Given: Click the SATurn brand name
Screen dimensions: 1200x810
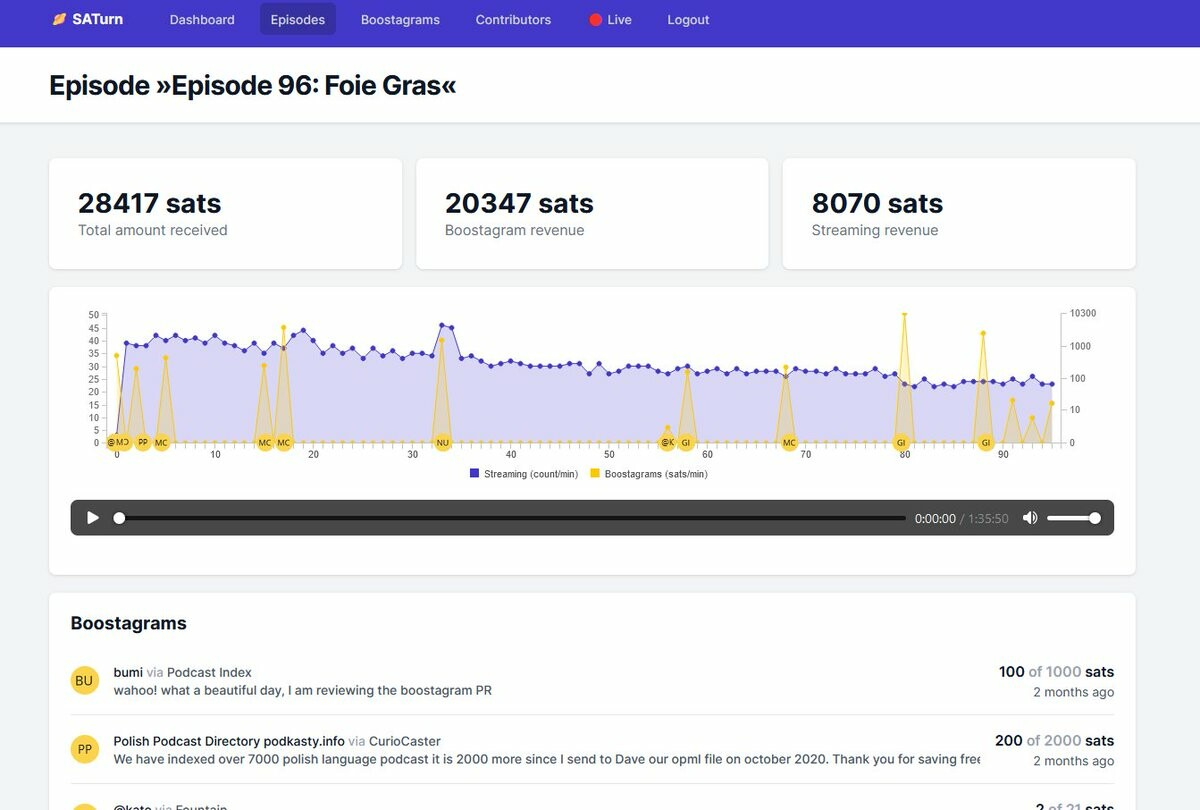Looking at the screenshot, I should pyautogui.click(x=98, y=19).
